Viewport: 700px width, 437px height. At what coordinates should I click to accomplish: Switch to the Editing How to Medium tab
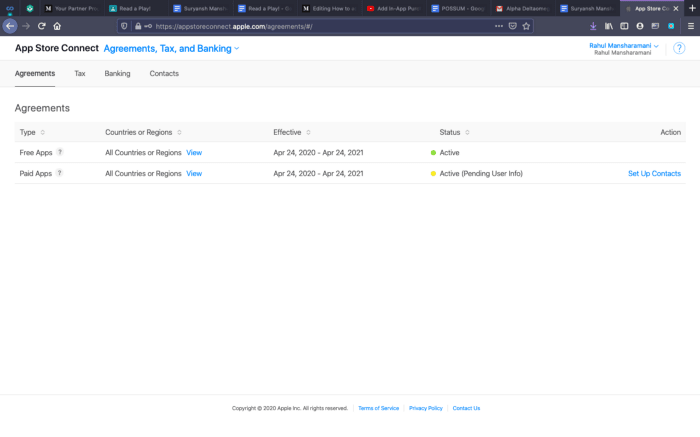click(329, 8)
